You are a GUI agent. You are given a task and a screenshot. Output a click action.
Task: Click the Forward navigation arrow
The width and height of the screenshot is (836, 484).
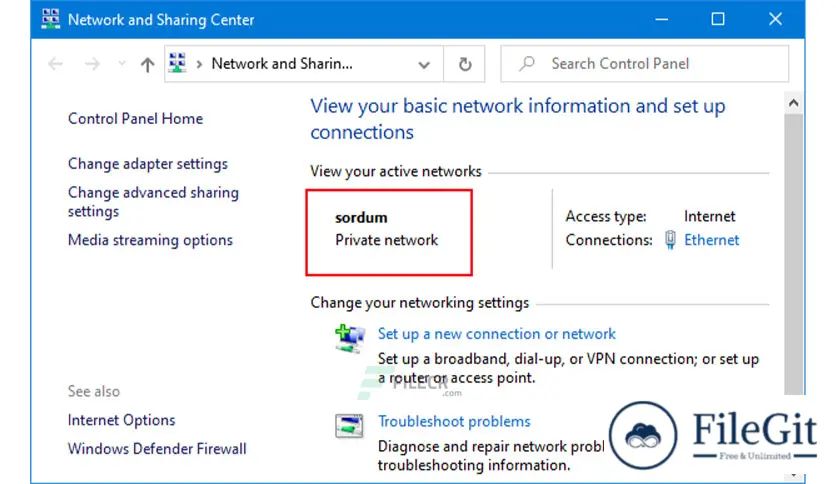pos(92,64)
